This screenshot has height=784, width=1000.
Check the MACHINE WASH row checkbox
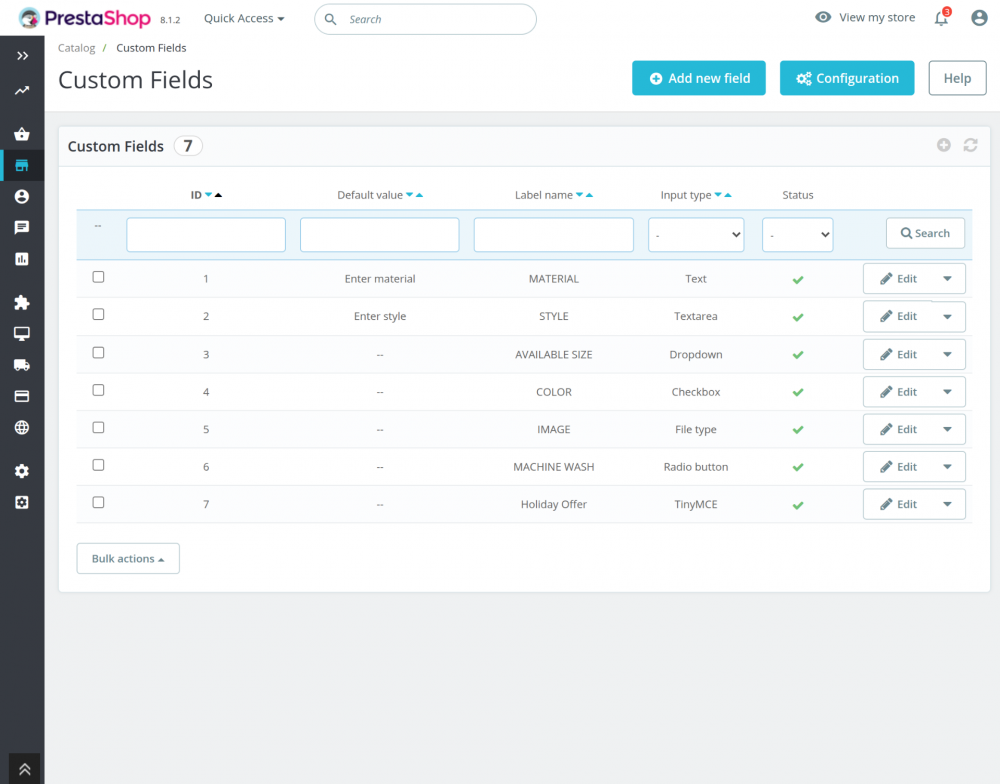coord(98,465)
